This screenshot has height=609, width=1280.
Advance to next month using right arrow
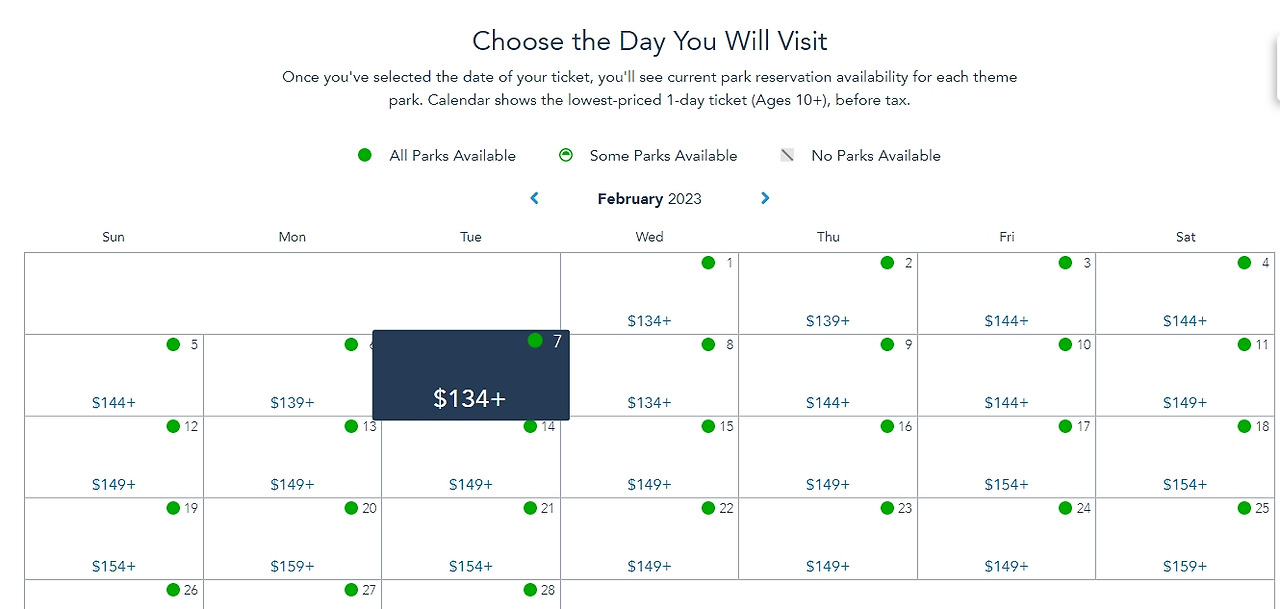point(765,198)
